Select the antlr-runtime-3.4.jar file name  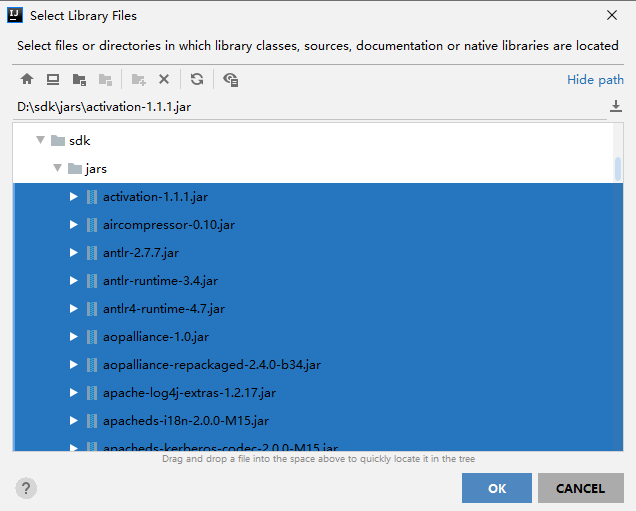pos(160,281)
